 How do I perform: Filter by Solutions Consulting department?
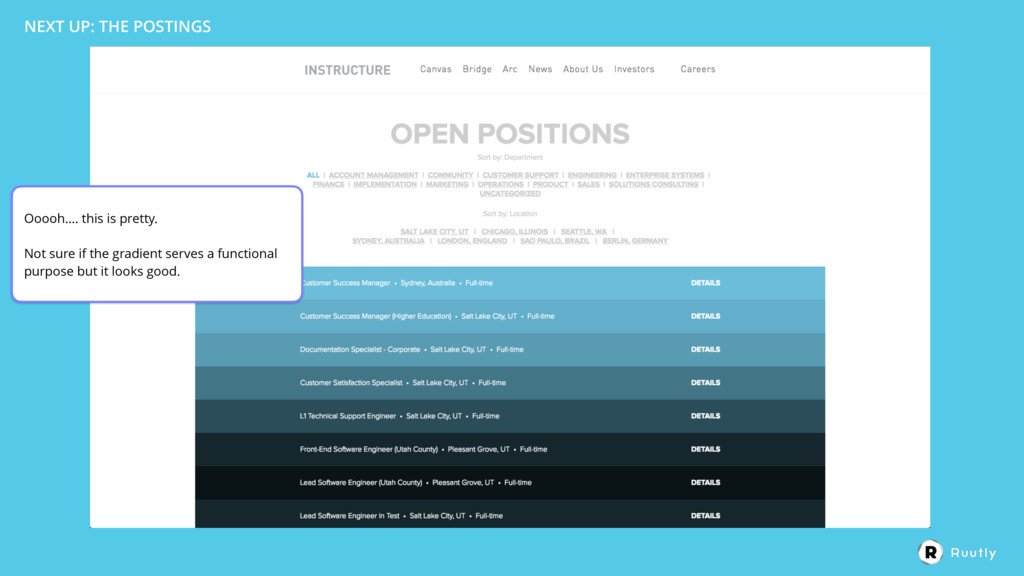pos(654,184)
